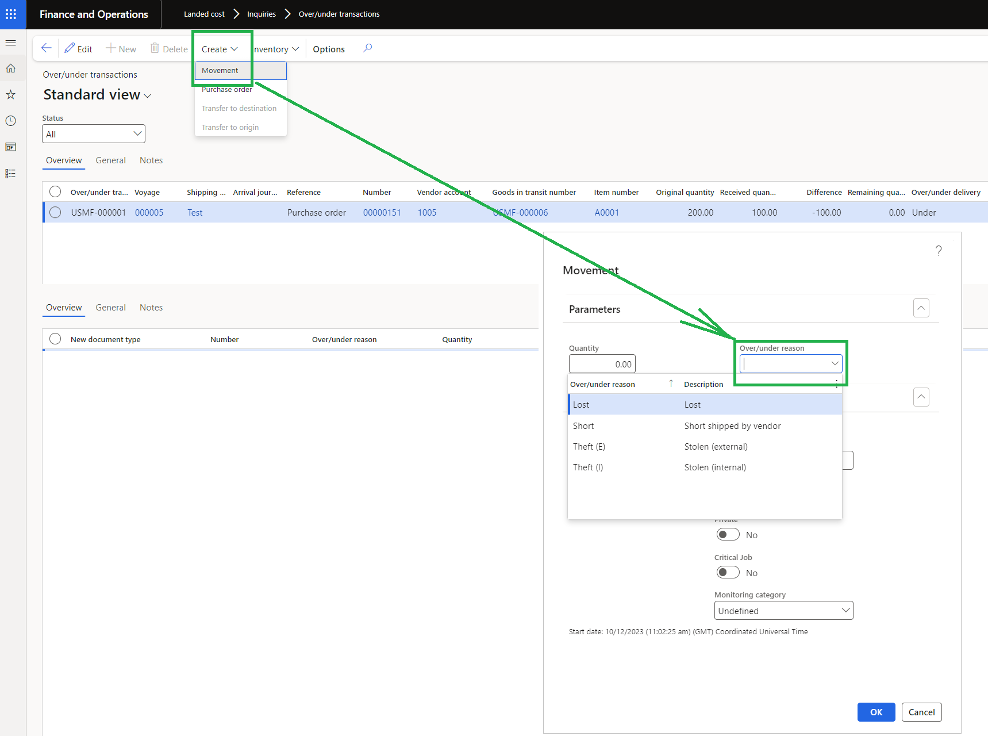Open Favorites star icon in sidebar
The width and height of the screenshot is (989, 737).
tap(11, 94)
